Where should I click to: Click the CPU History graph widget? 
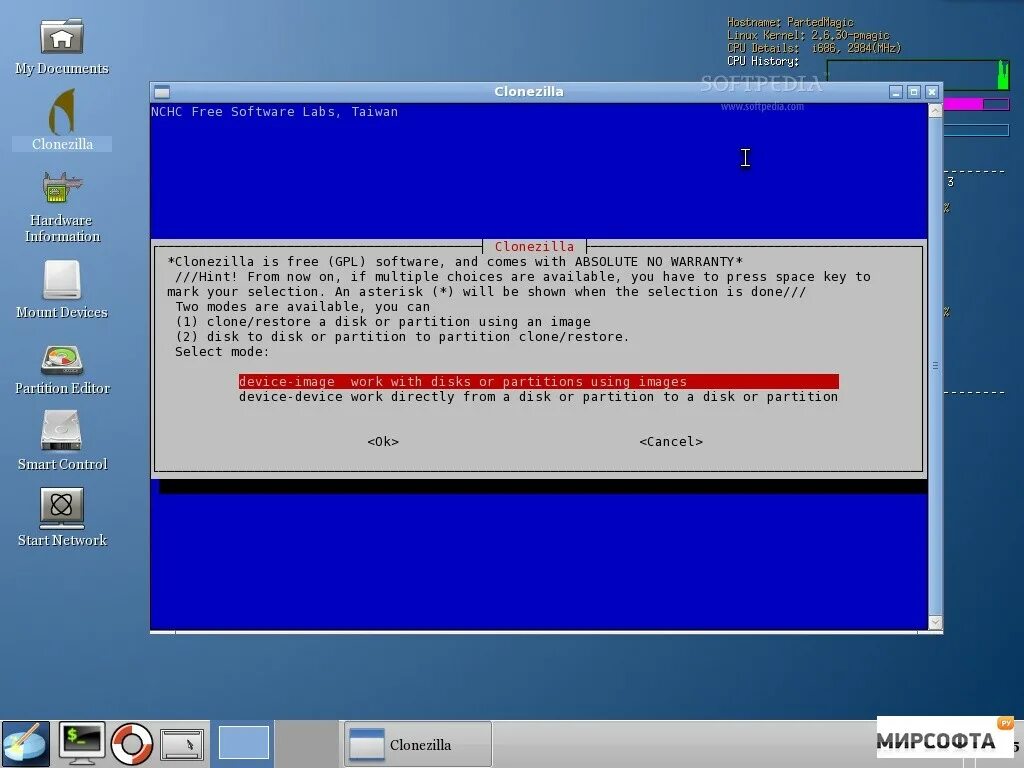click(x=918, y=75)
